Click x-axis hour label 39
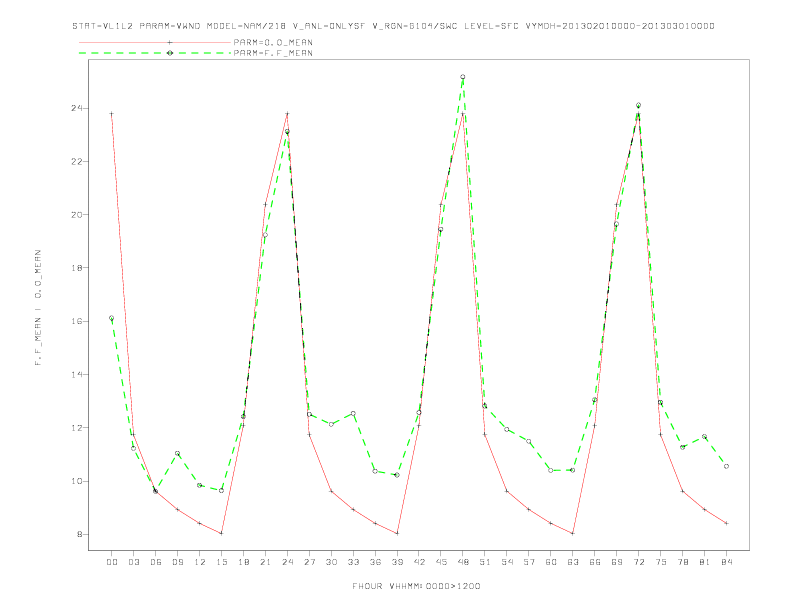 397,562
